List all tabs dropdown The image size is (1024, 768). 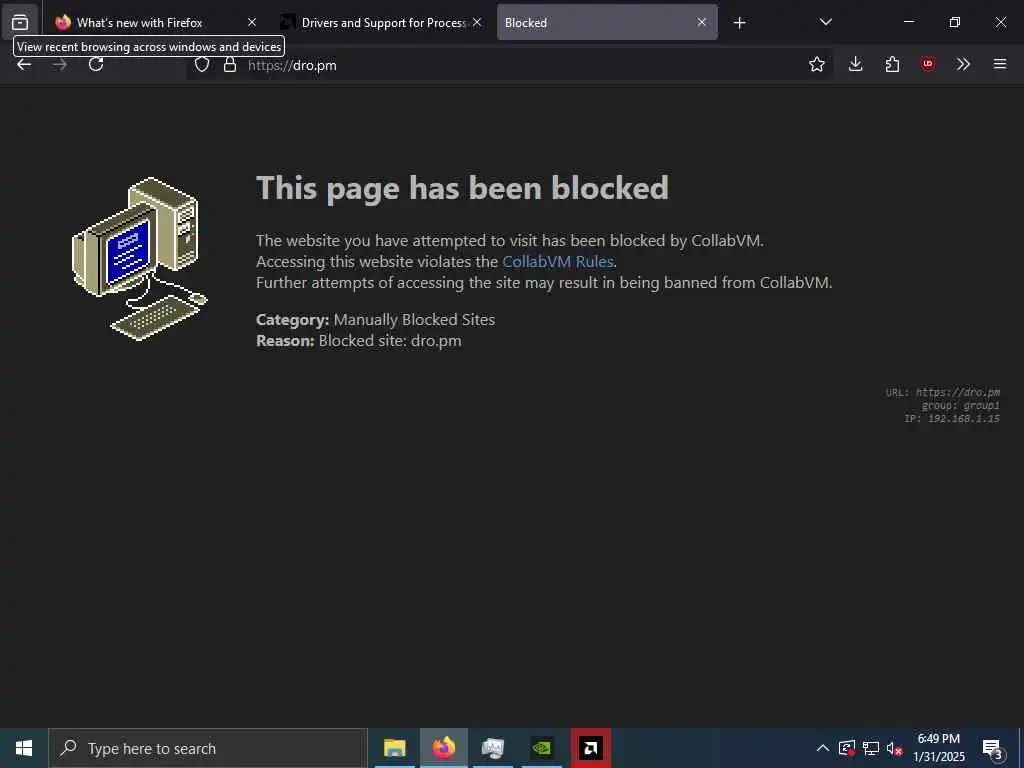[825, 22]
